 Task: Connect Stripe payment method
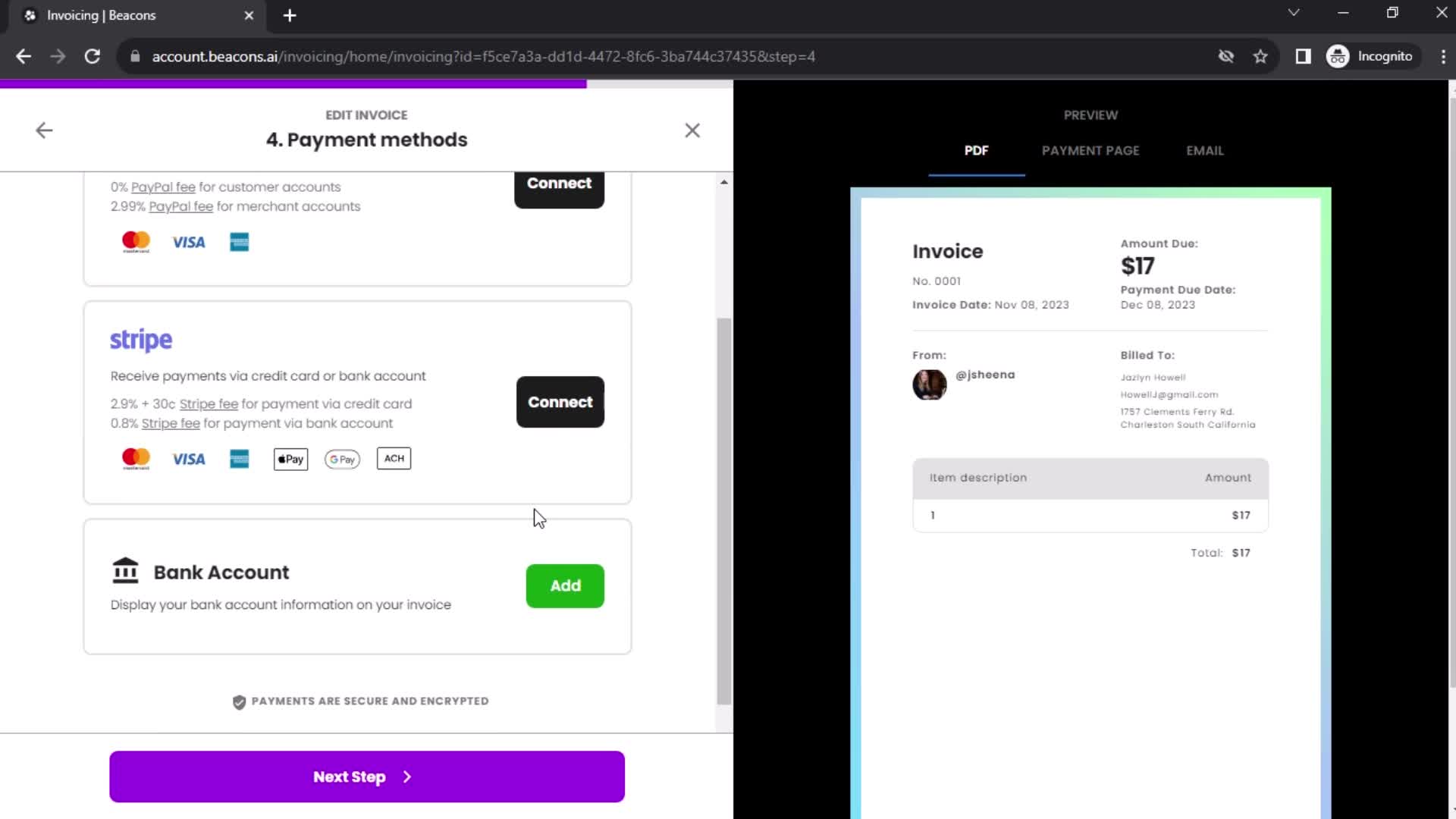[x=559, y=402]
